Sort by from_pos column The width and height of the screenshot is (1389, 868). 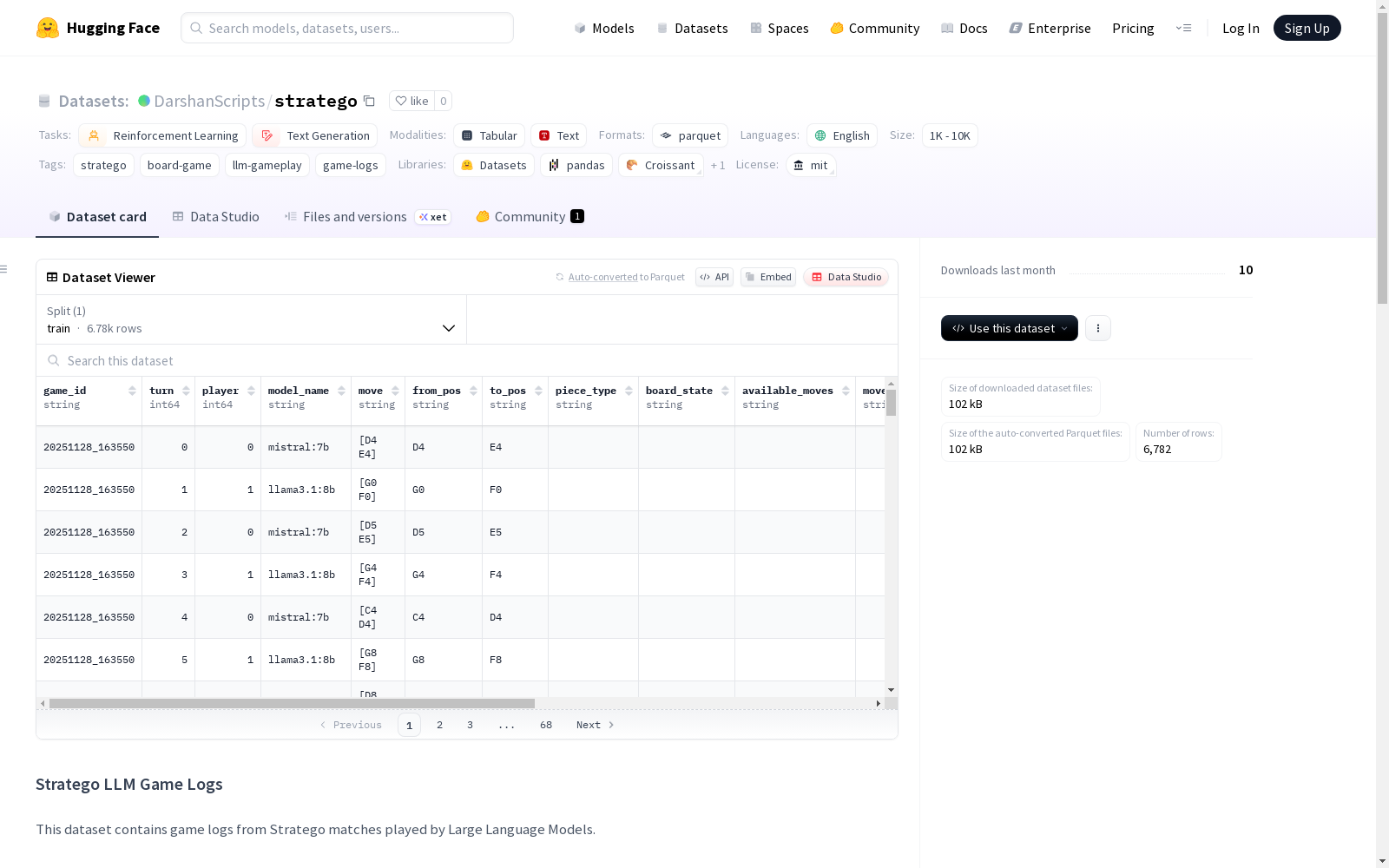(x=474, y=391)
